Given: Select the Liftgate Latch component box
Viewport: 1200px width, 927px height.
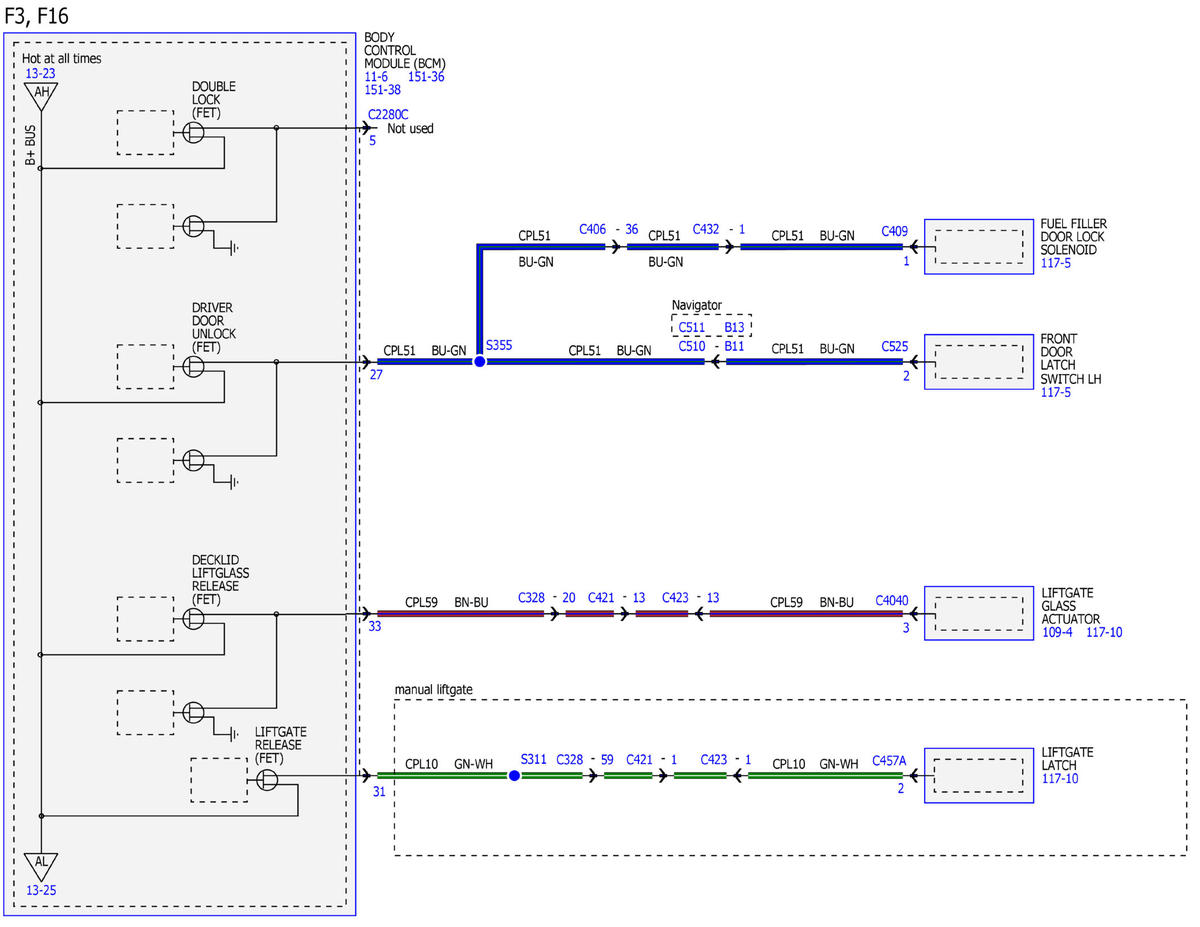Looking at the screenshot, I should click(978, 775).
